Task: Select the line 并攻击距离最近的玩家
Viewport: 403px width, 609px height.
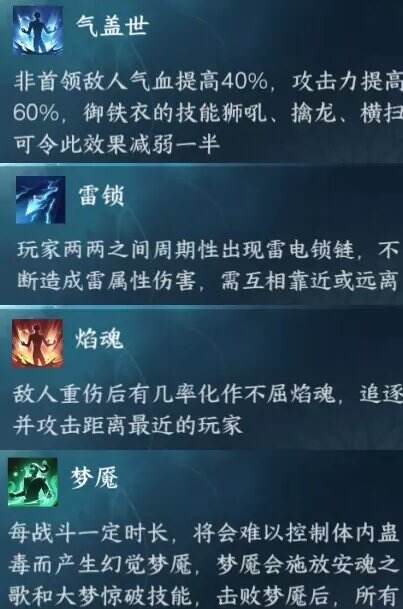Action: click(x=128, y=425)
